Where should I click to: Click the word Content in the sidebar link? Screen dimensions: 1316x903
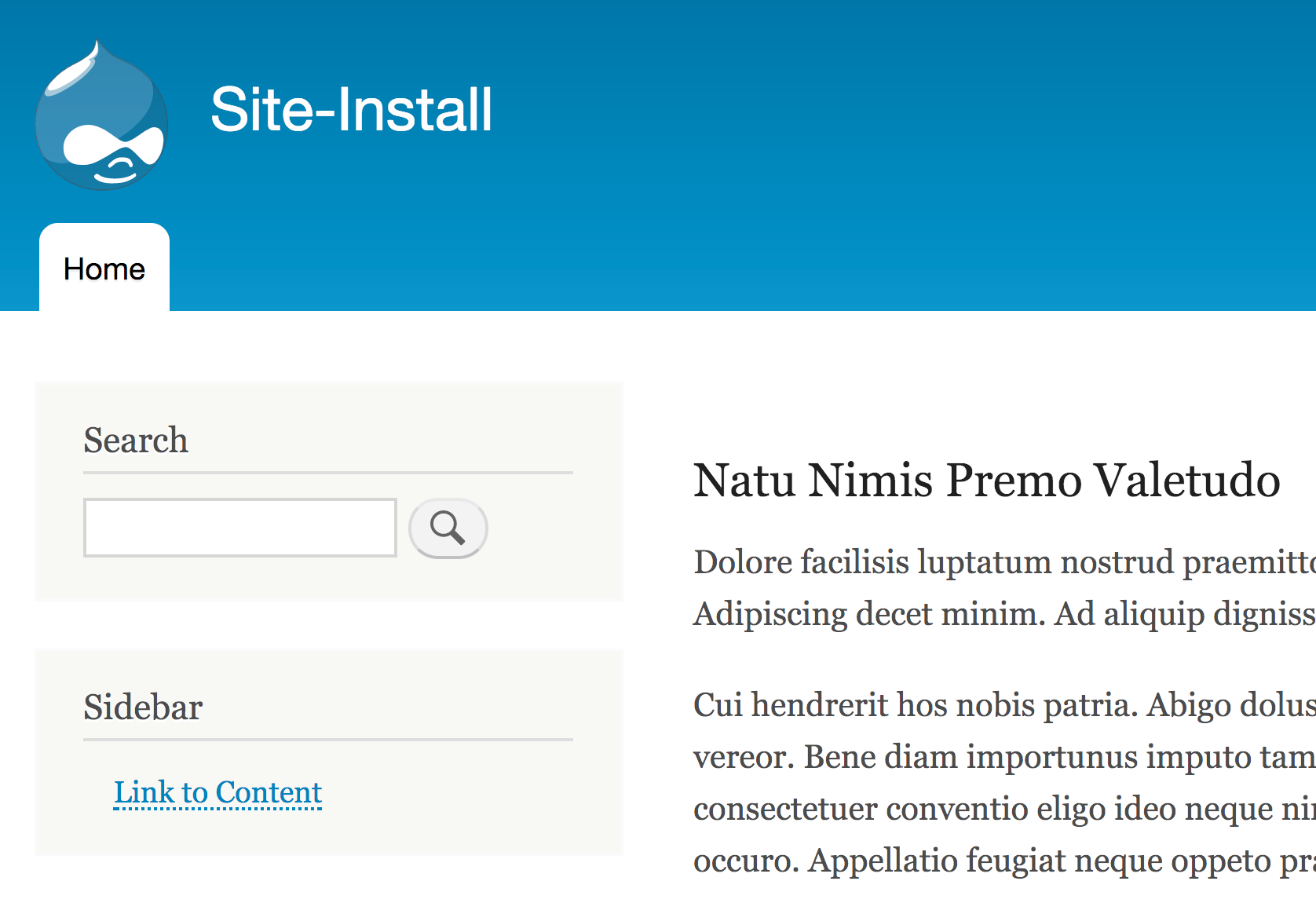pos(269,792)
